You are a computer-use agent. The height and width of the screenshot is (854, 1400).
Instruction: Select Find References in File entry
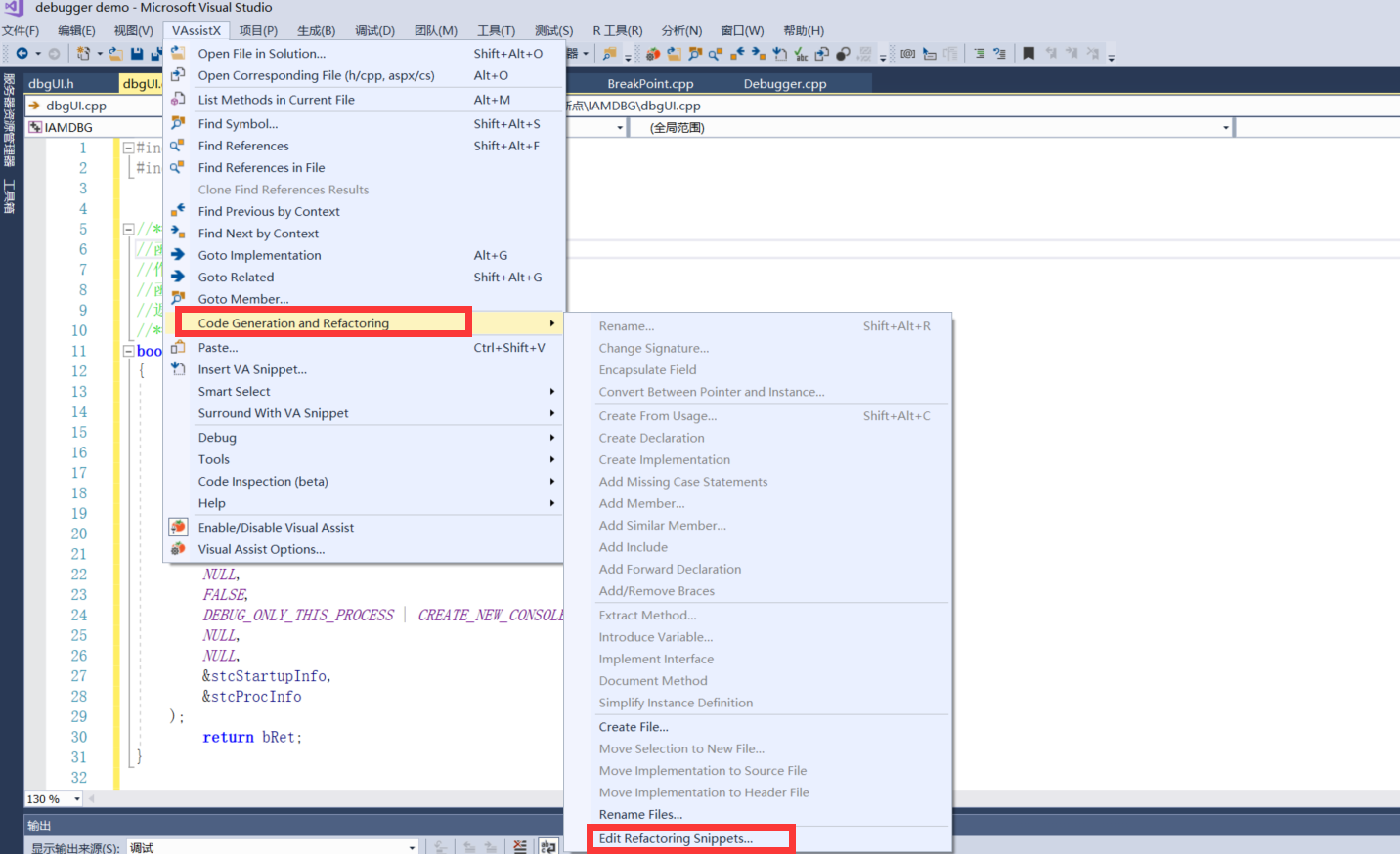[364, 168]
